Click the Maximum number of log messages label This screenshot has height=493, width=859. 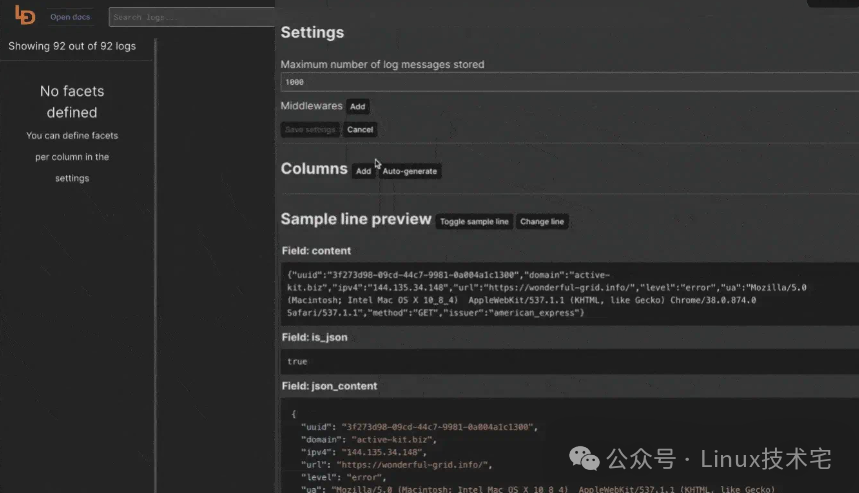(x=382, y=64)
